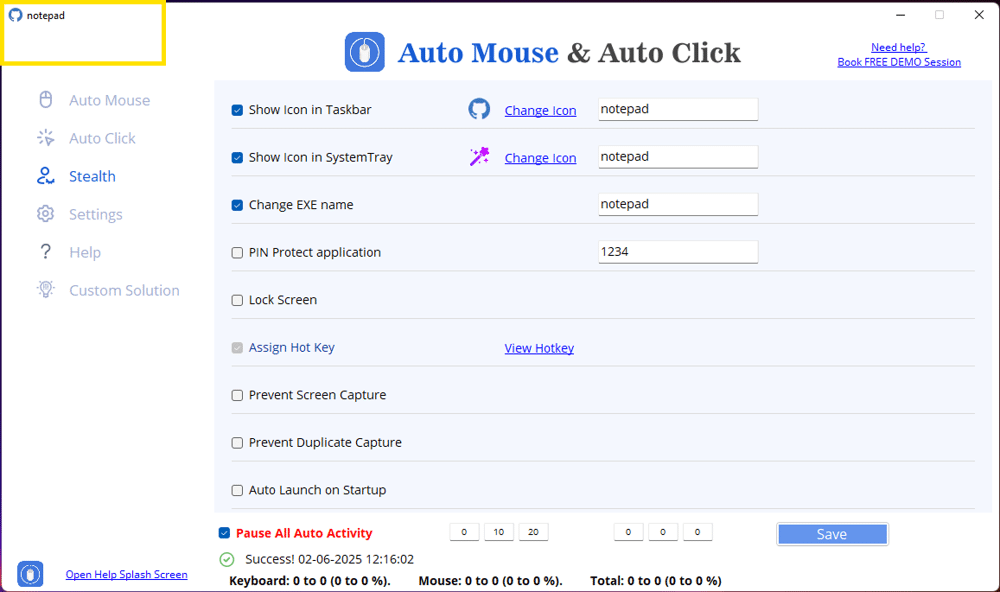Click the Auto Mouse sidebar mouse icon

coord(45,100)
